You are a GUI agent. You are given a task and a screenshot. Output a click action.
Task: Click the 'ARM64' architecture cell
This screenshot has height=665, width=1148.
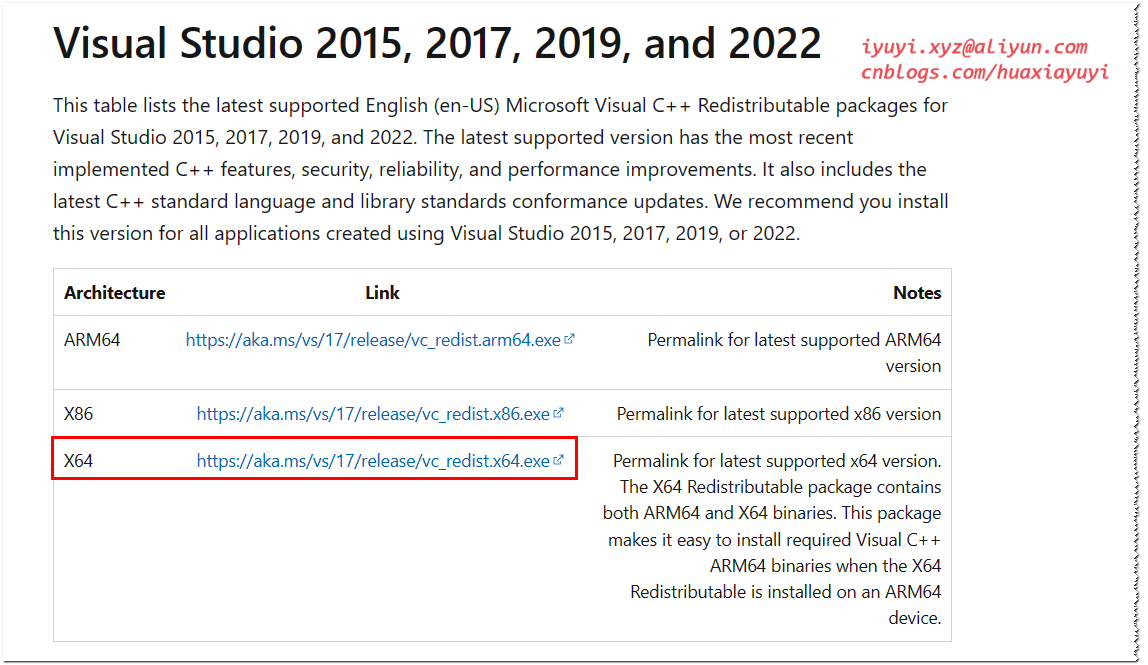coord(92,341)
